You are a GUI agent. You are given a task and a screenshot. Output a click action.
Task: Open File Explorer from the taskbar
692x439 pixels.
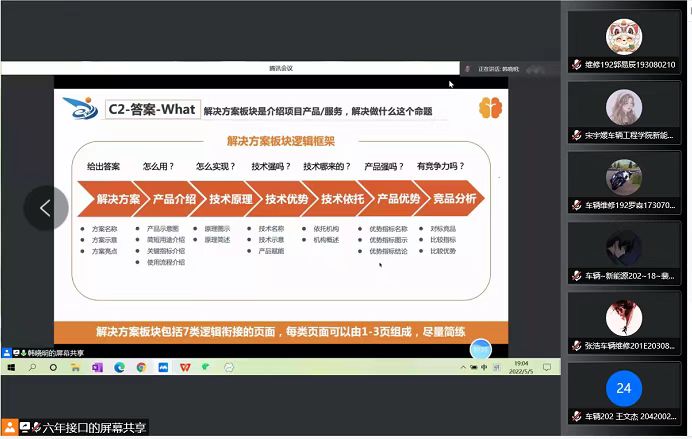[x=76, y=367]
